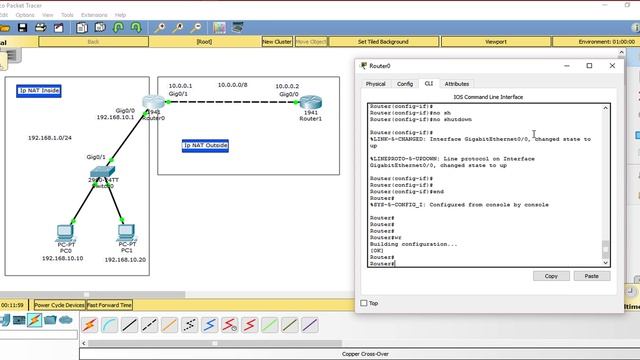Click the Zoom Reset magnifier icon
The image size is (640, 360).
click(178, 28)
